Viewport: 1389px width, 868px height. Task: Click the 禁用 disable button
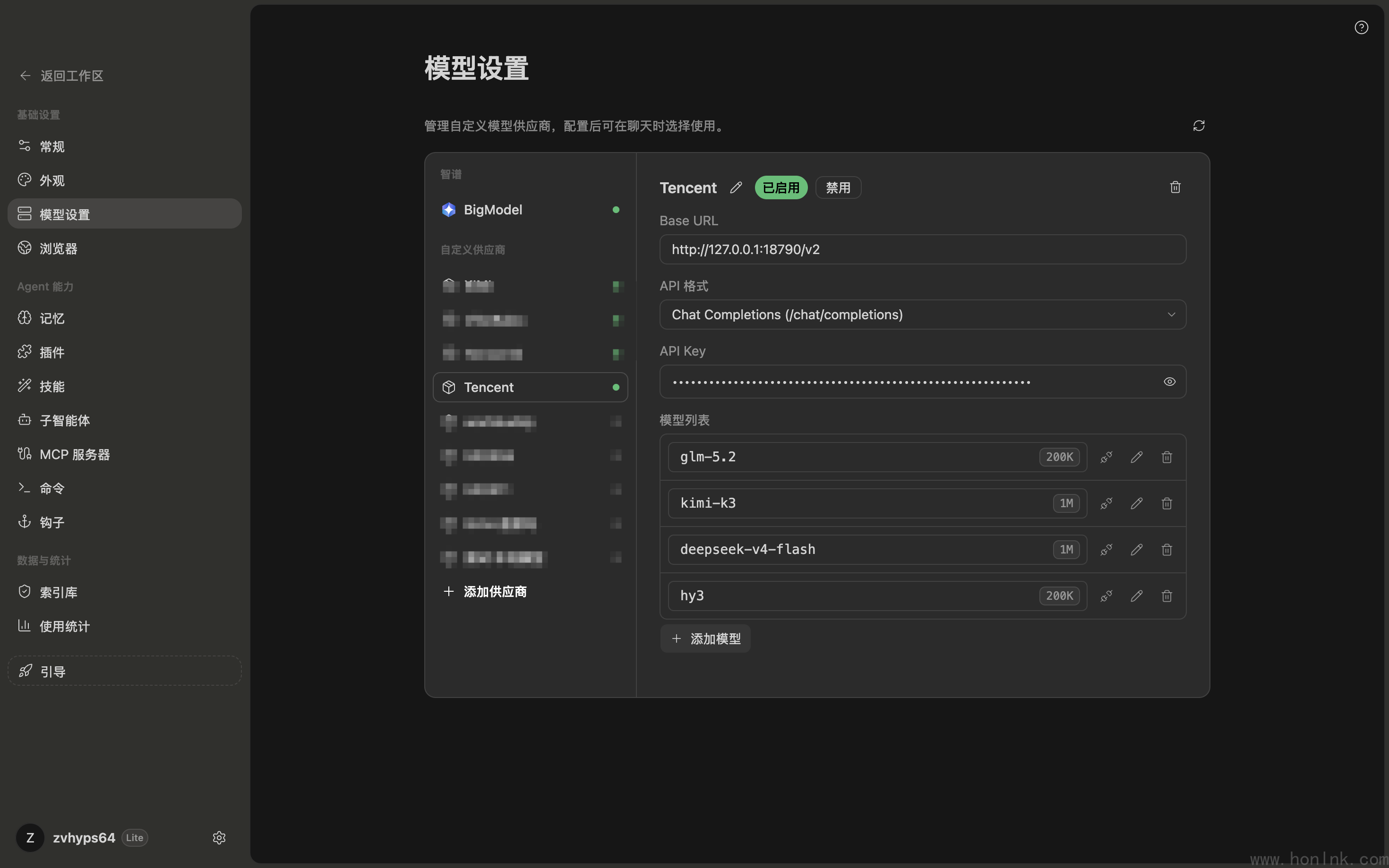pos(838,188)
